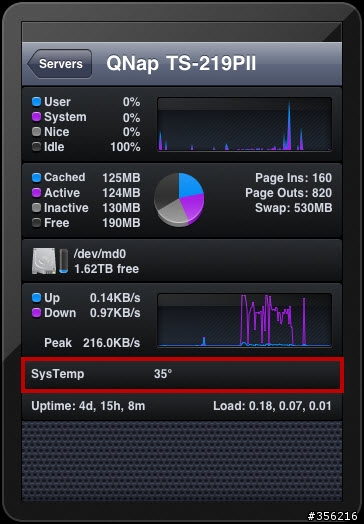The width and height of the screenshot is (364, 524).
Task: Select the Active 124MB value
Action: pos(121,193)
